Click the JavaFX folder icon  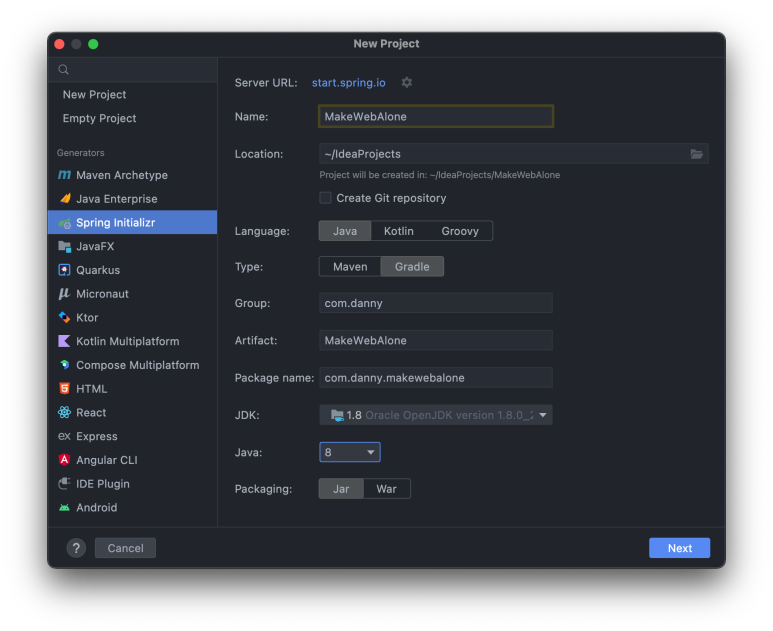pyautogui.click(x=65, y=246)
